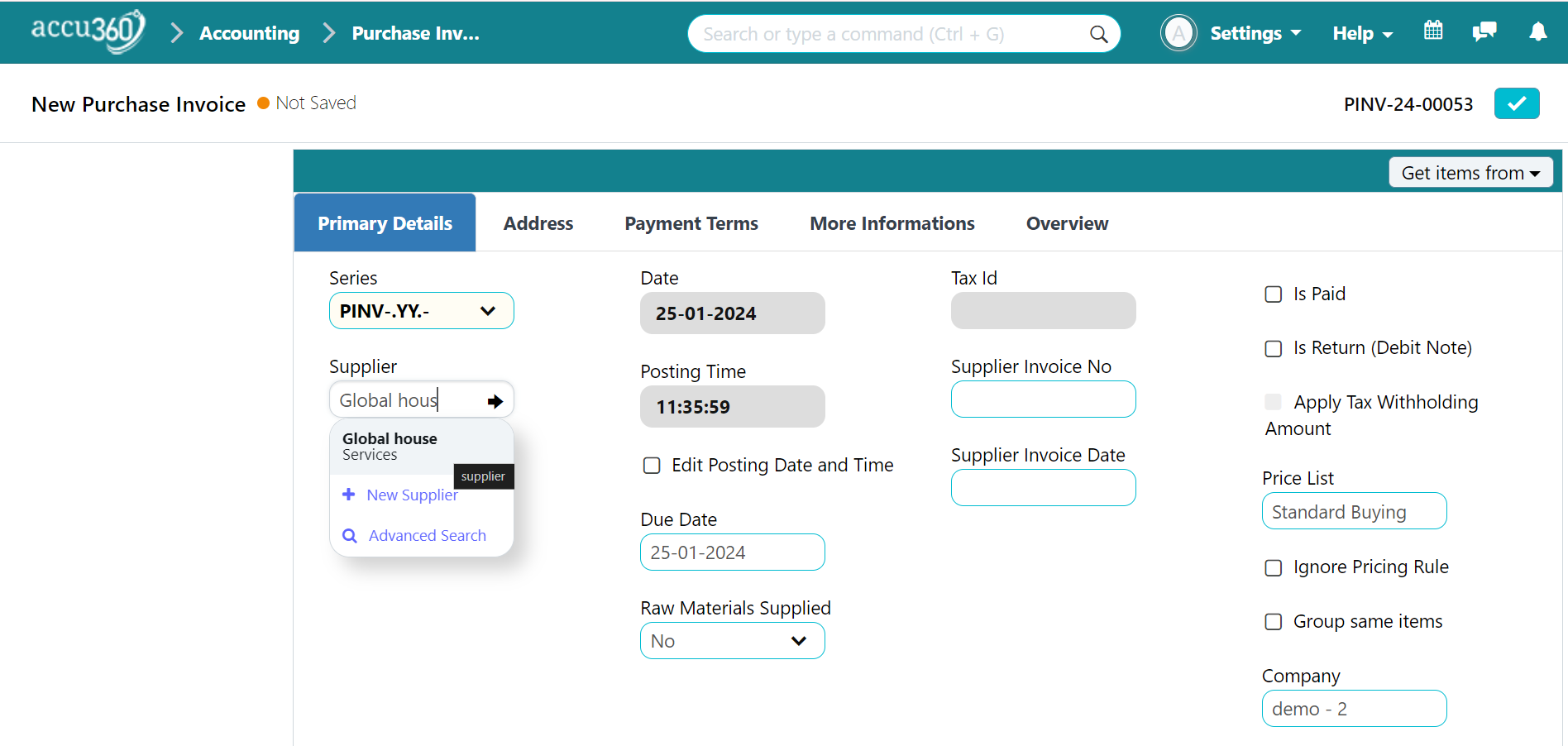Switch to Primary Details tab
This screenshot has width=1568, height=746.
(x=385, y=223)
